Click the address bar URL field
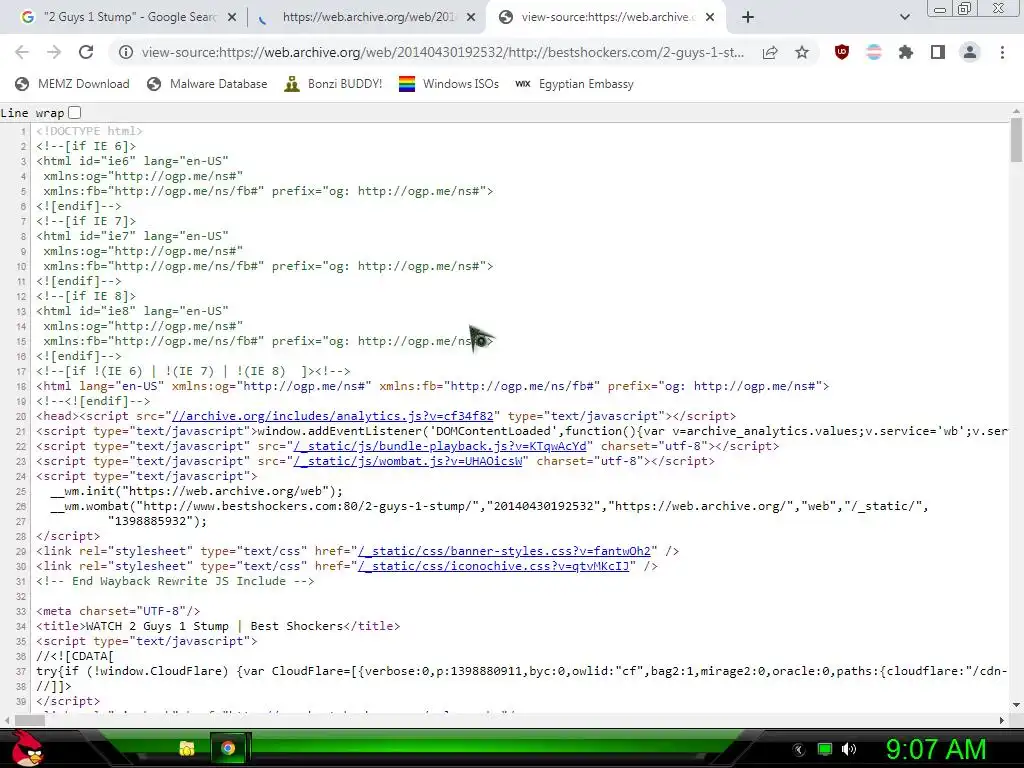 click(x=443, y=52)
